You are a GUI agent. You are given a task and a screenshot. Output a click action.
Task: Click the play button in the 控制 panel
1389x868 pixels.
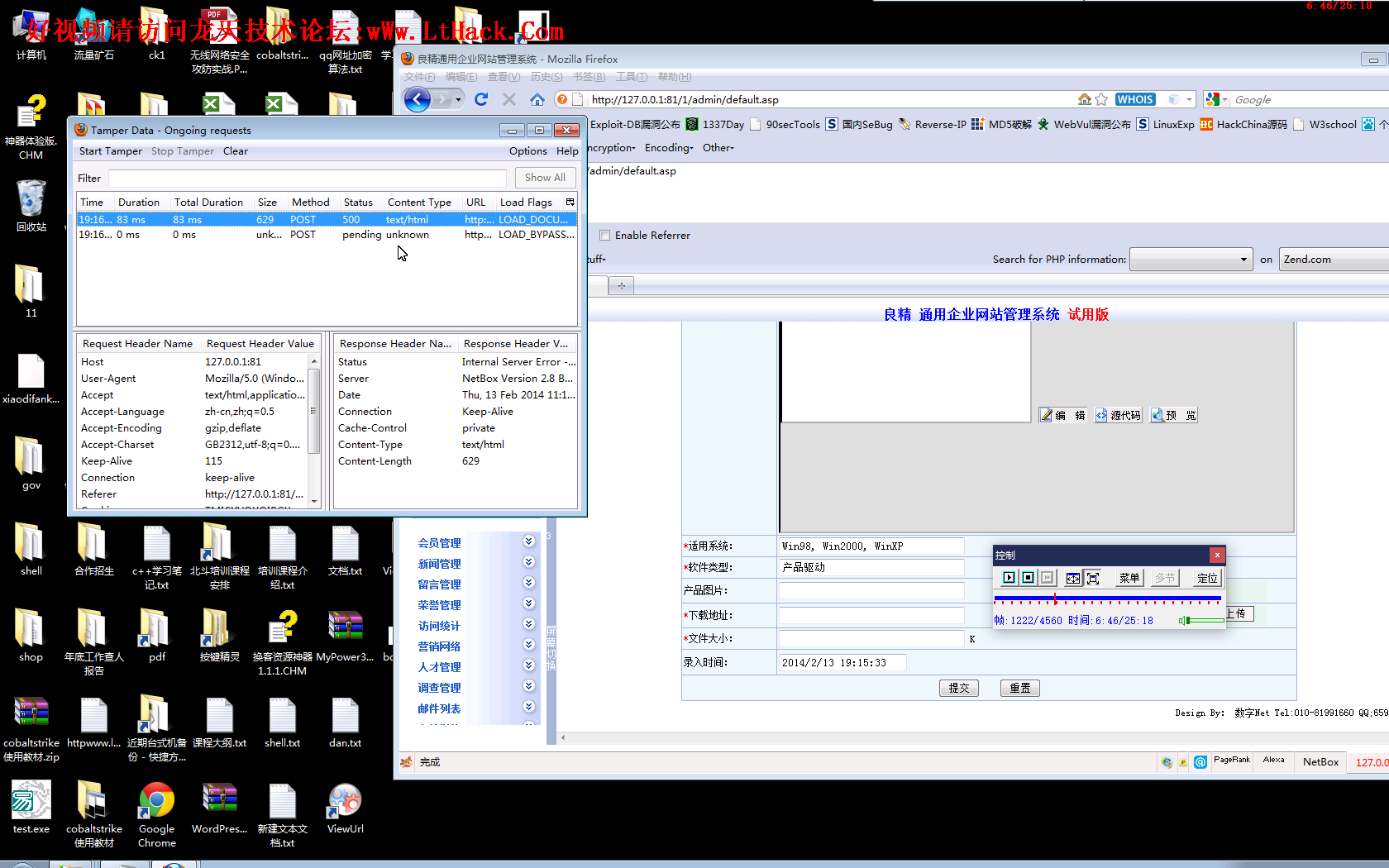(x=1009, y=578)
